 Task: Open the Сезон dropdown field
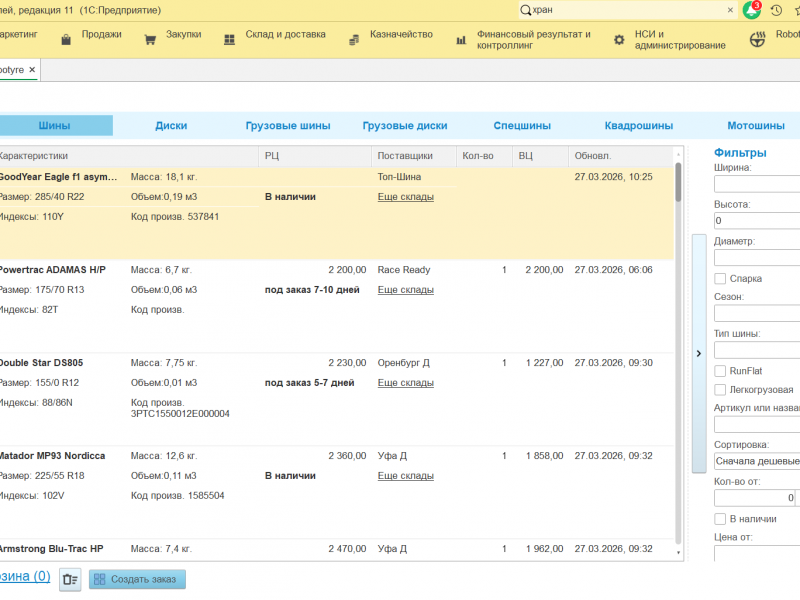pyautogui.click(x=757, y=313)
